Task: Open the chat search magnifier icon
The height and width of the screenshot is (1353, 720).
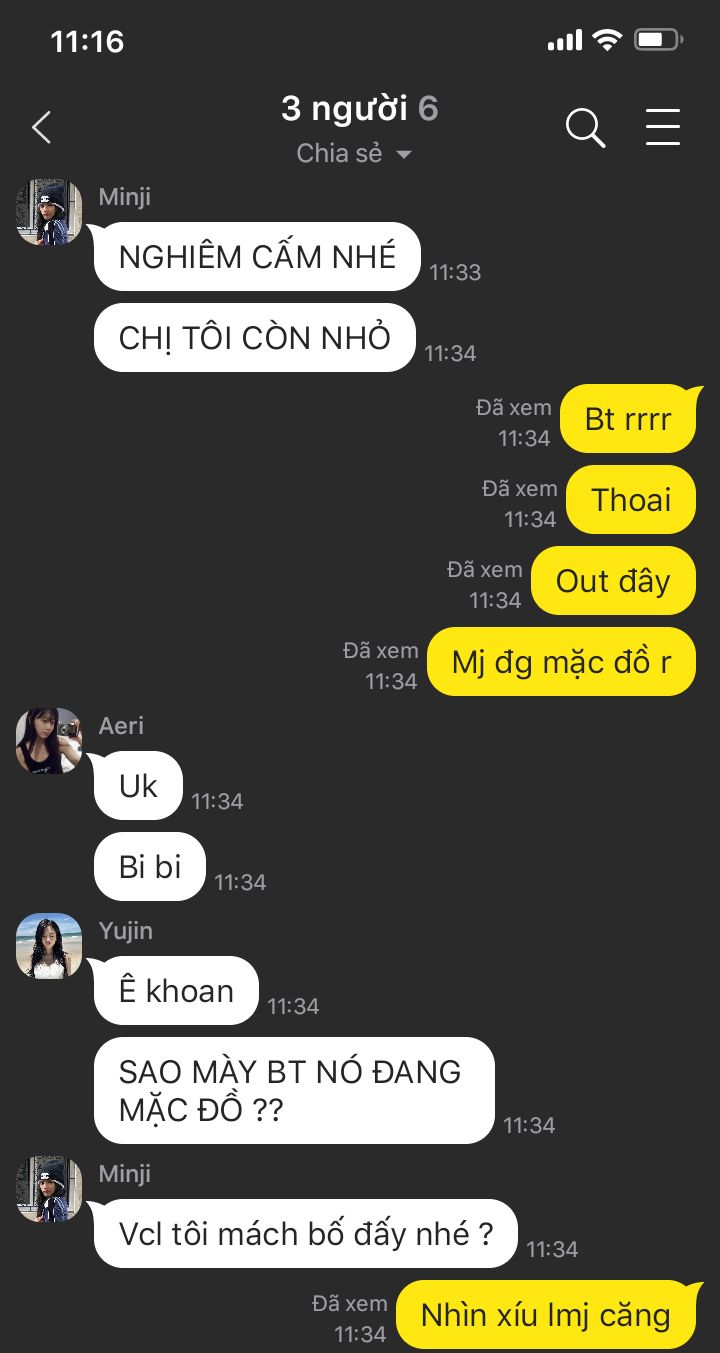Action: point(585,128)
